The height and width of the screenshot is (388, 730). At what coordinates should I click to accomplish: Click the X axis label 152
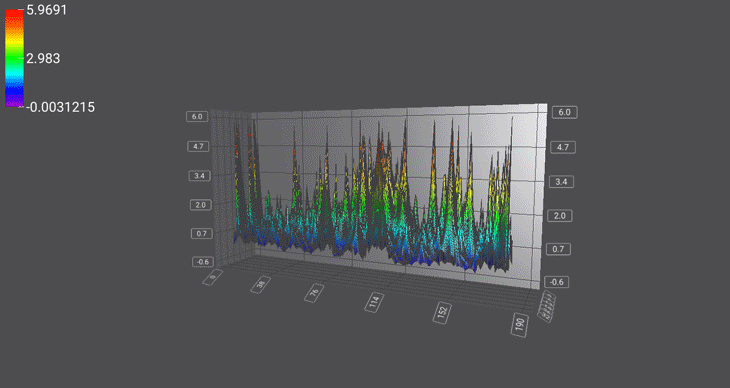[442, 313]
